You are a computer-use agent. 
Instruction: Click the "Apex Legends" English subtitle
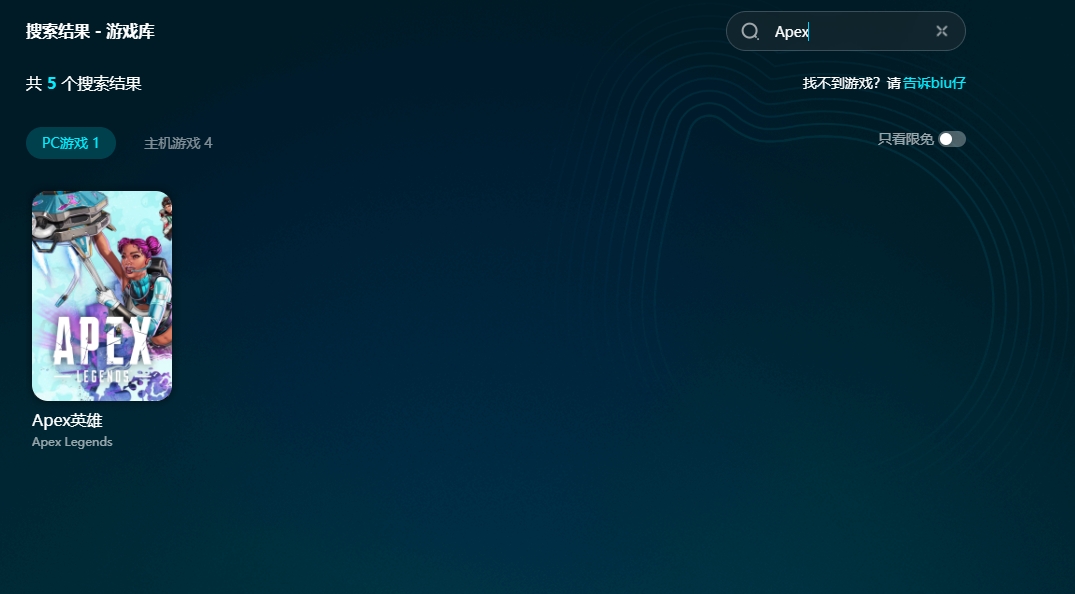click(x=72, y=442)
